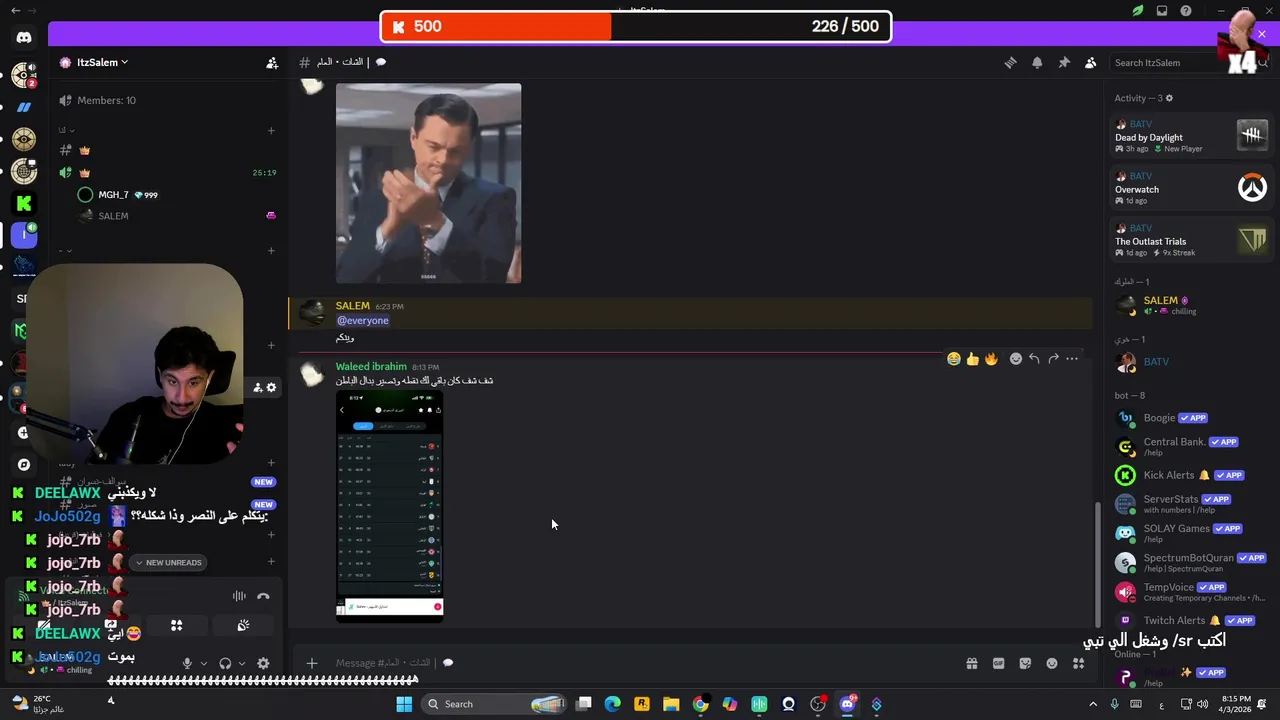
Task: Open The Outlast Trials activity card
Action: tap(1190, 239)
